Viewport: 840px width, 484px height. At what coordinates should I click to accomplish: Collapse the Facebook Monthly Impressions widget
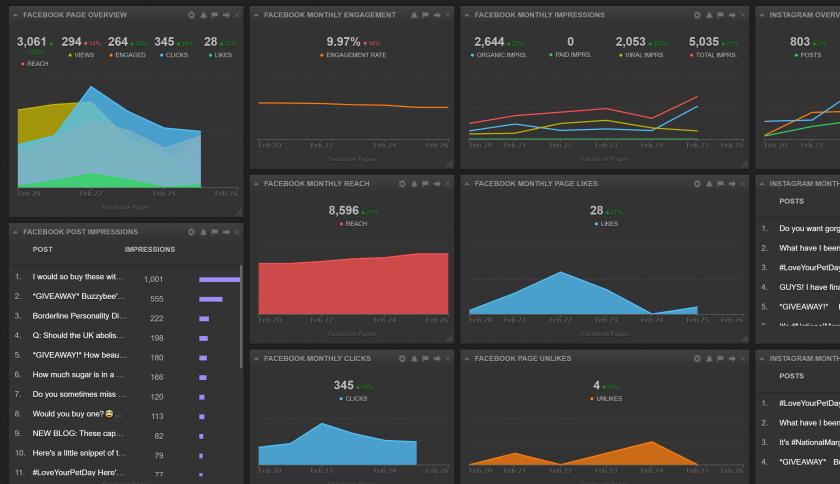(467, 15)
